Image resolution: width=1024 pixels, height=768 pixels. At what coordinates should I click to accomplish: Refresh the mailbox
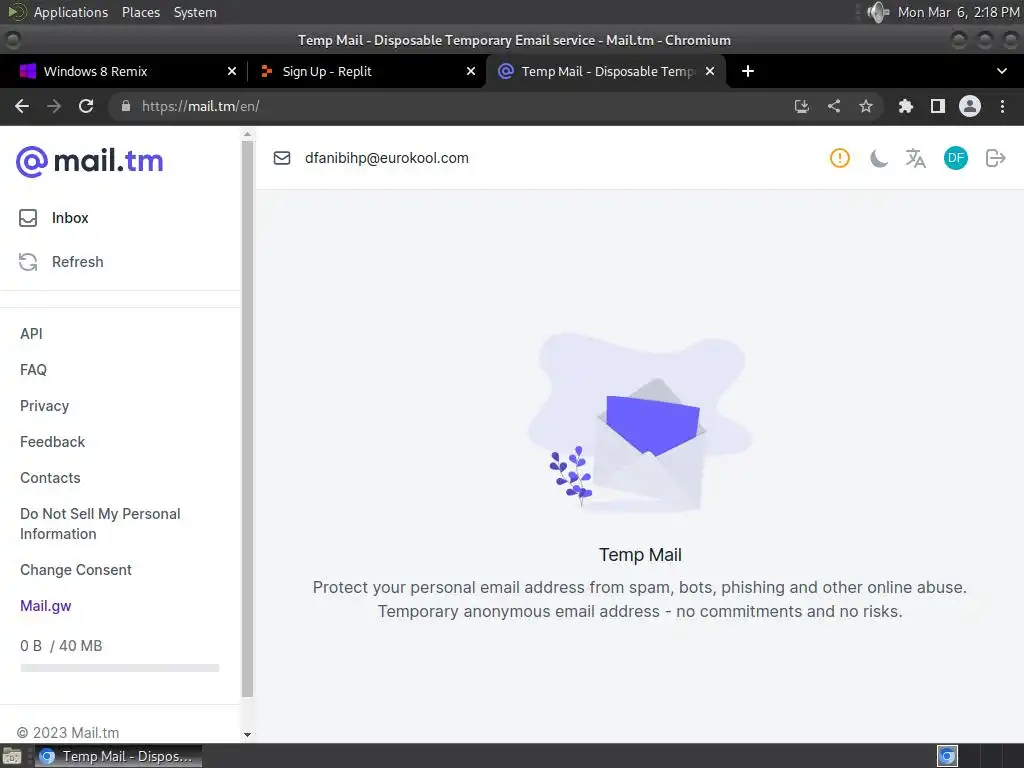click(x=61, y=262)
